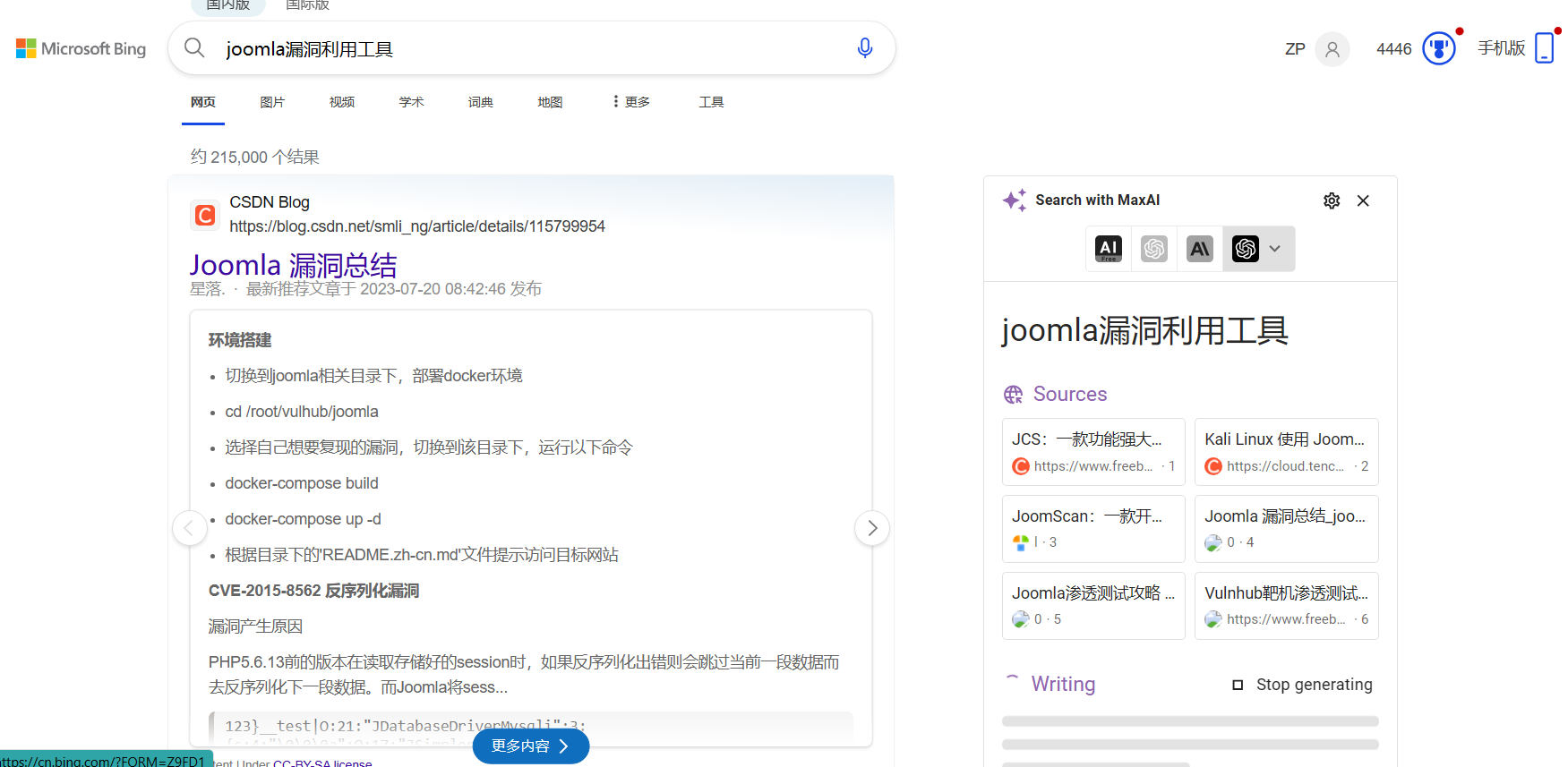Select the Anthropic model icon
The image size is (1568, 767).
pyautogui.click(x=1200, y=249)
